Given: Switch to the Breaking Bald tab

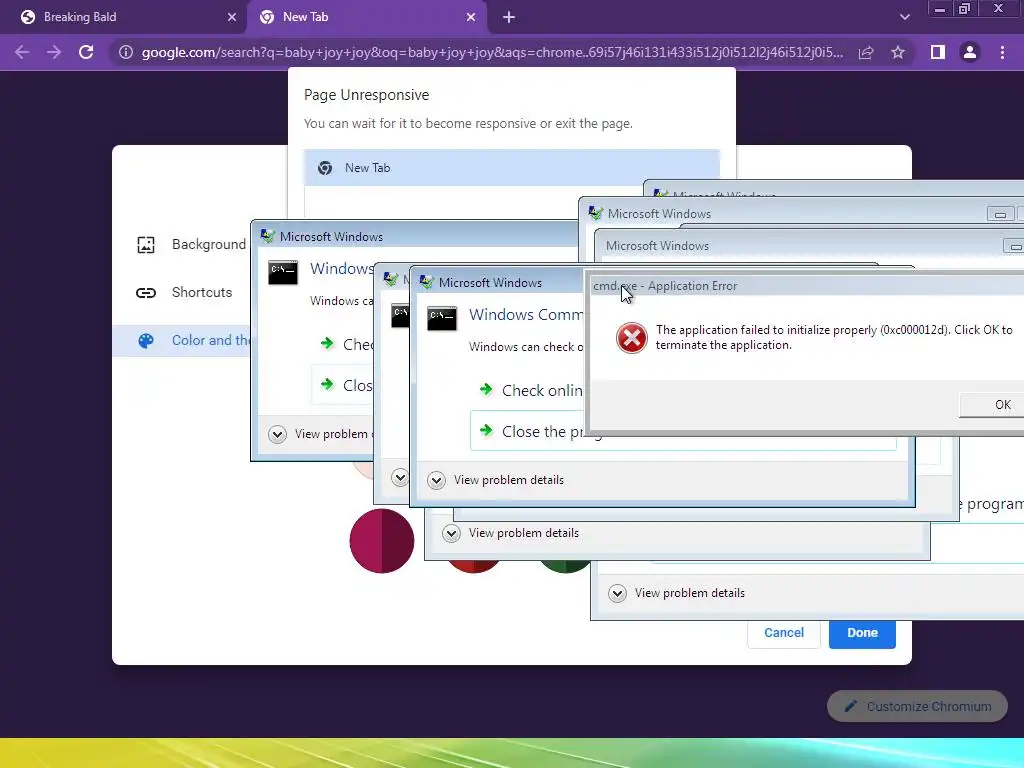Looking at the screenshot, I should (123, 18).
